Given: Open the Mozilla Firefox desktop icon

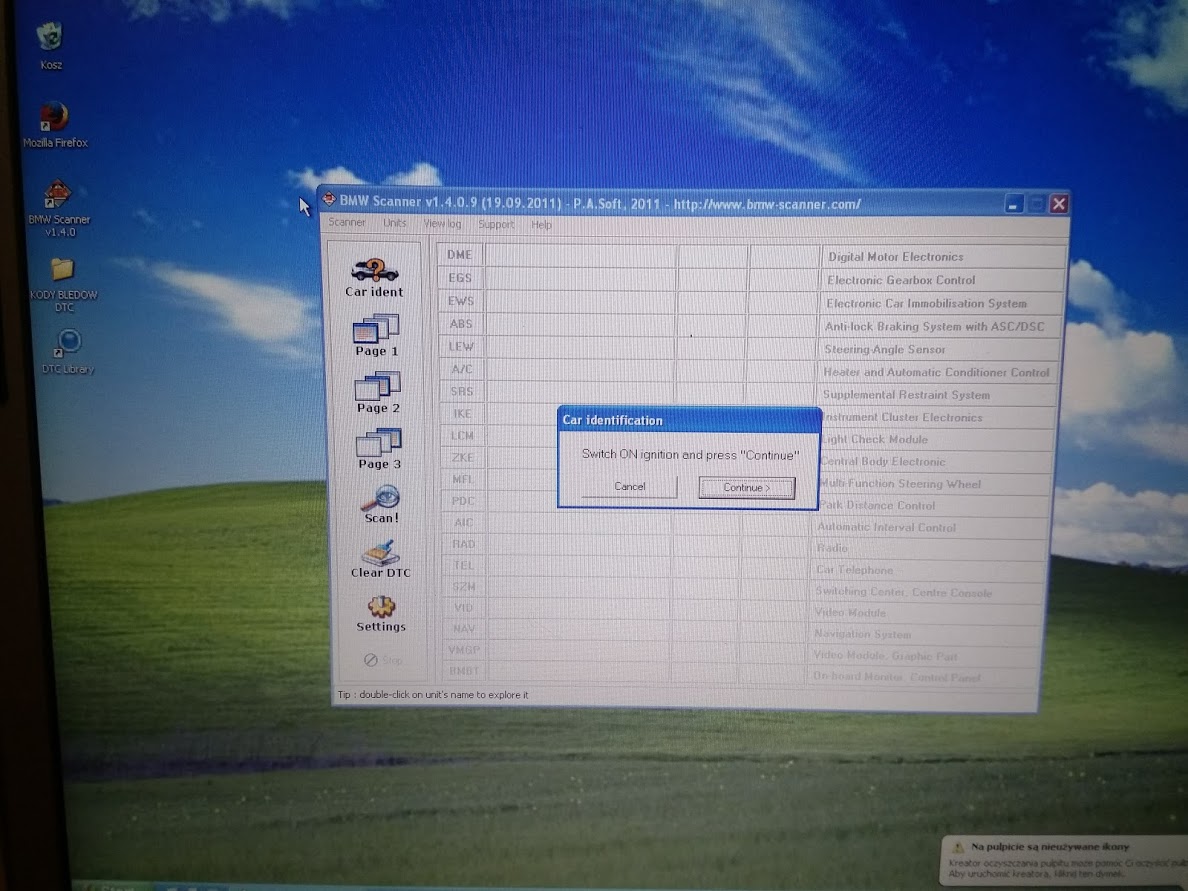Looking at the screenshot, I should (x=54, y=117).
